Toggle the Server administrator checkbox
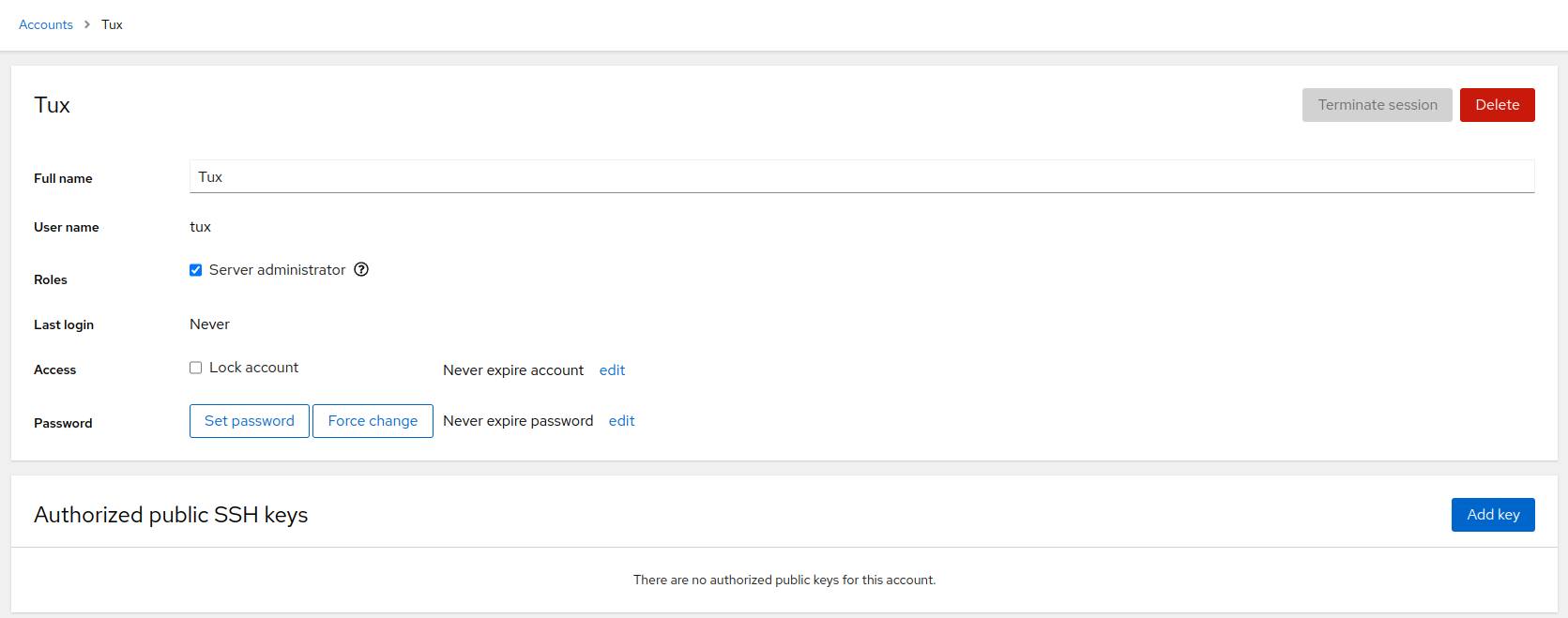The image size is (1568, 618). 196,270
